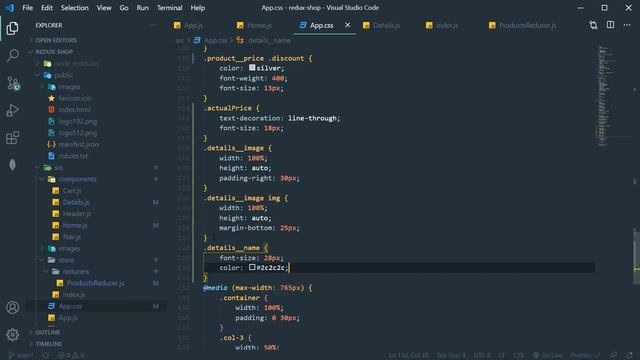Open the feedback icon in status bar

click(x=613, y=356)
